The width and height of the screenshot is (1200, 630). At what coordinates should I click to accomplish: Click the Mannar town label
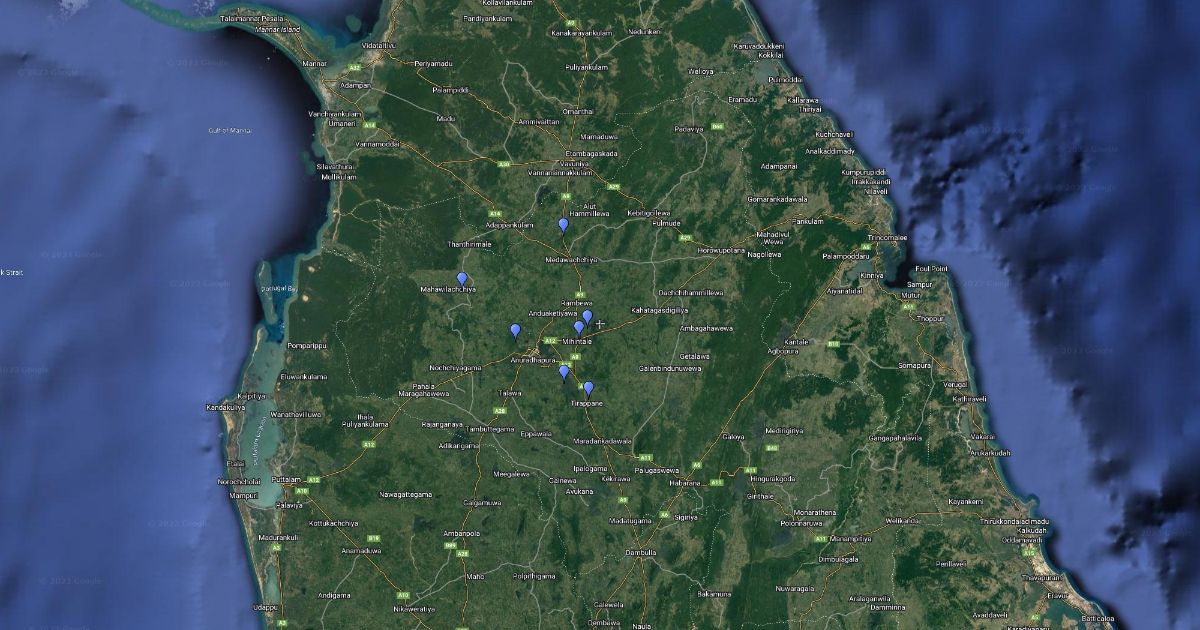click(314, 63)
